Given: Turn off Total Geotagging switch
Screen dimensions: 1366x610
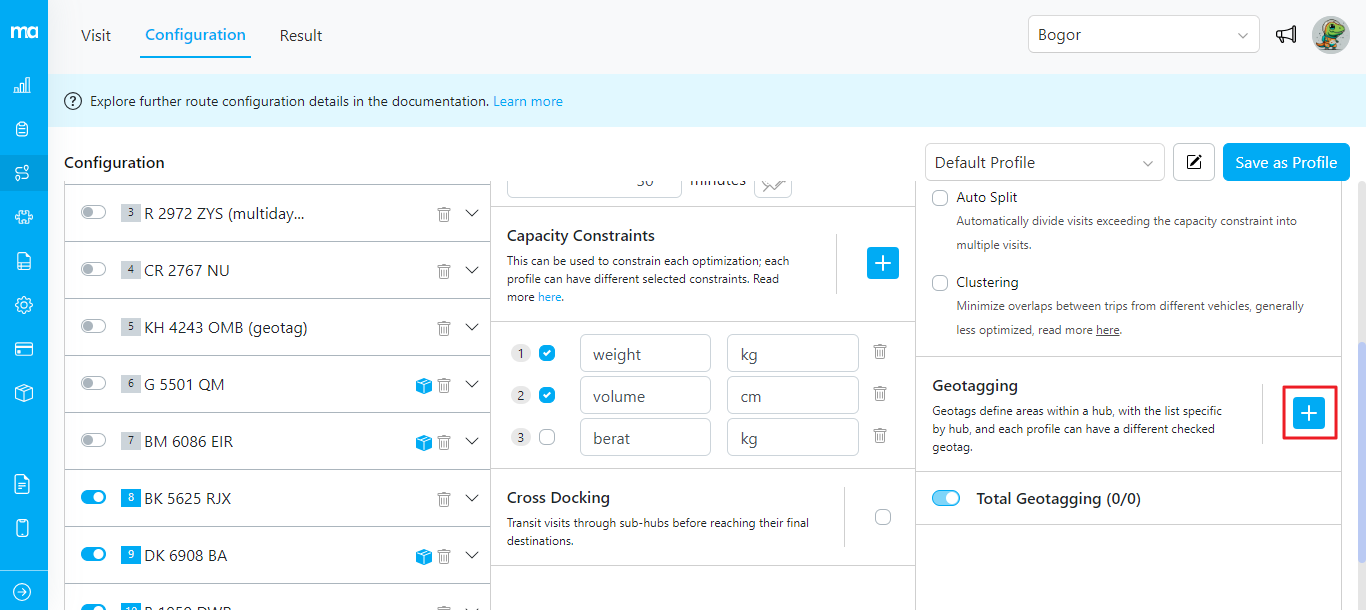Looking at the screenshot, I should click(945, 499).
